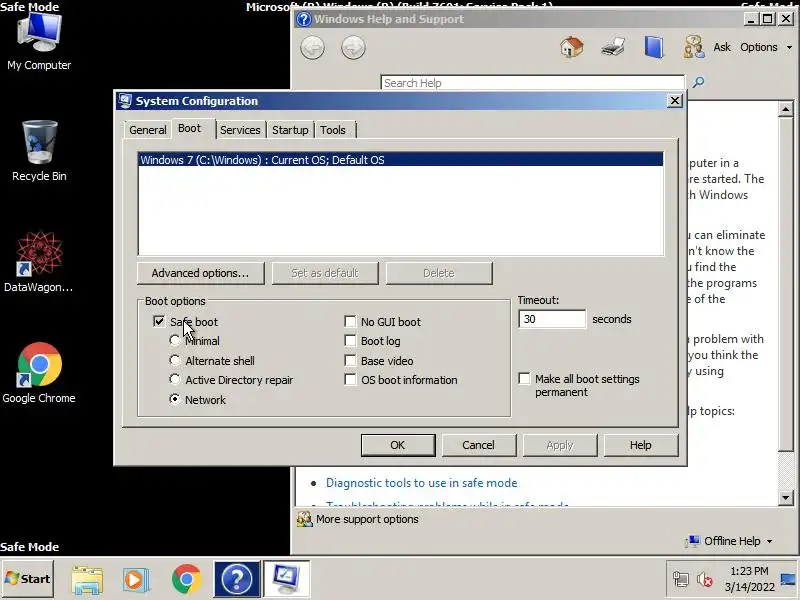Image resolution: width=800 pixels, height=600 pixels.
Task: Click the taskbar clock showing 1:23 PM
Action: point(749,579)
